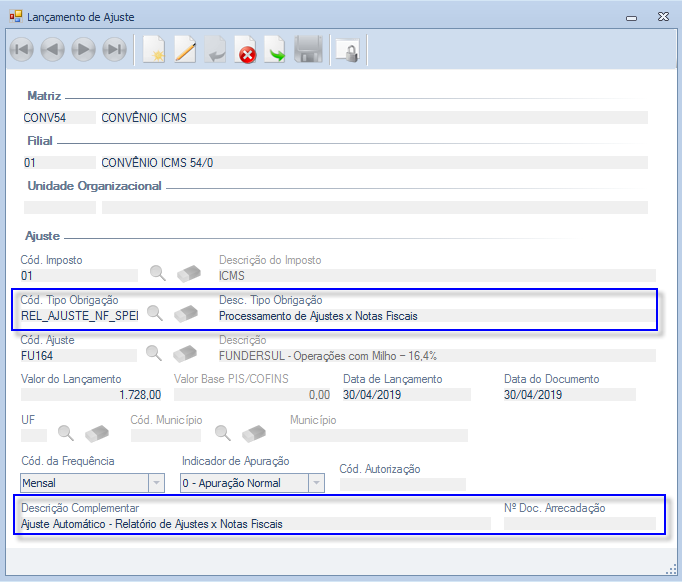
Task: Open lookup for Cód. Tipo Obrigação
Action: click(155, 314)
